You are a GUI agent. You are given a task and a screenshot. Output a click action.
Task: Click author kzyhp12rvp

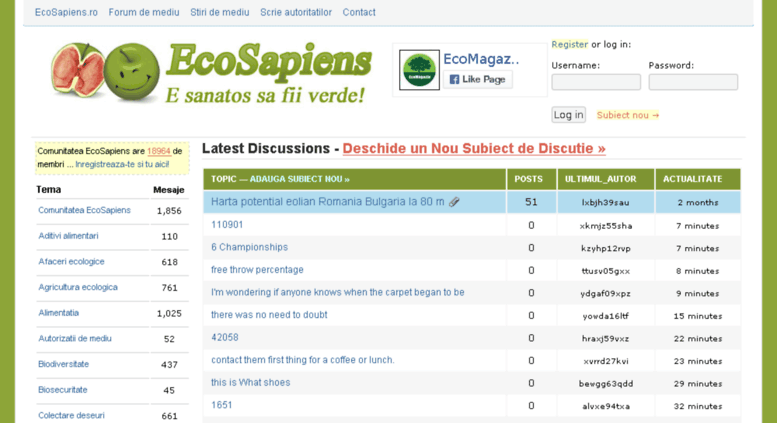[x=606, y=248]
